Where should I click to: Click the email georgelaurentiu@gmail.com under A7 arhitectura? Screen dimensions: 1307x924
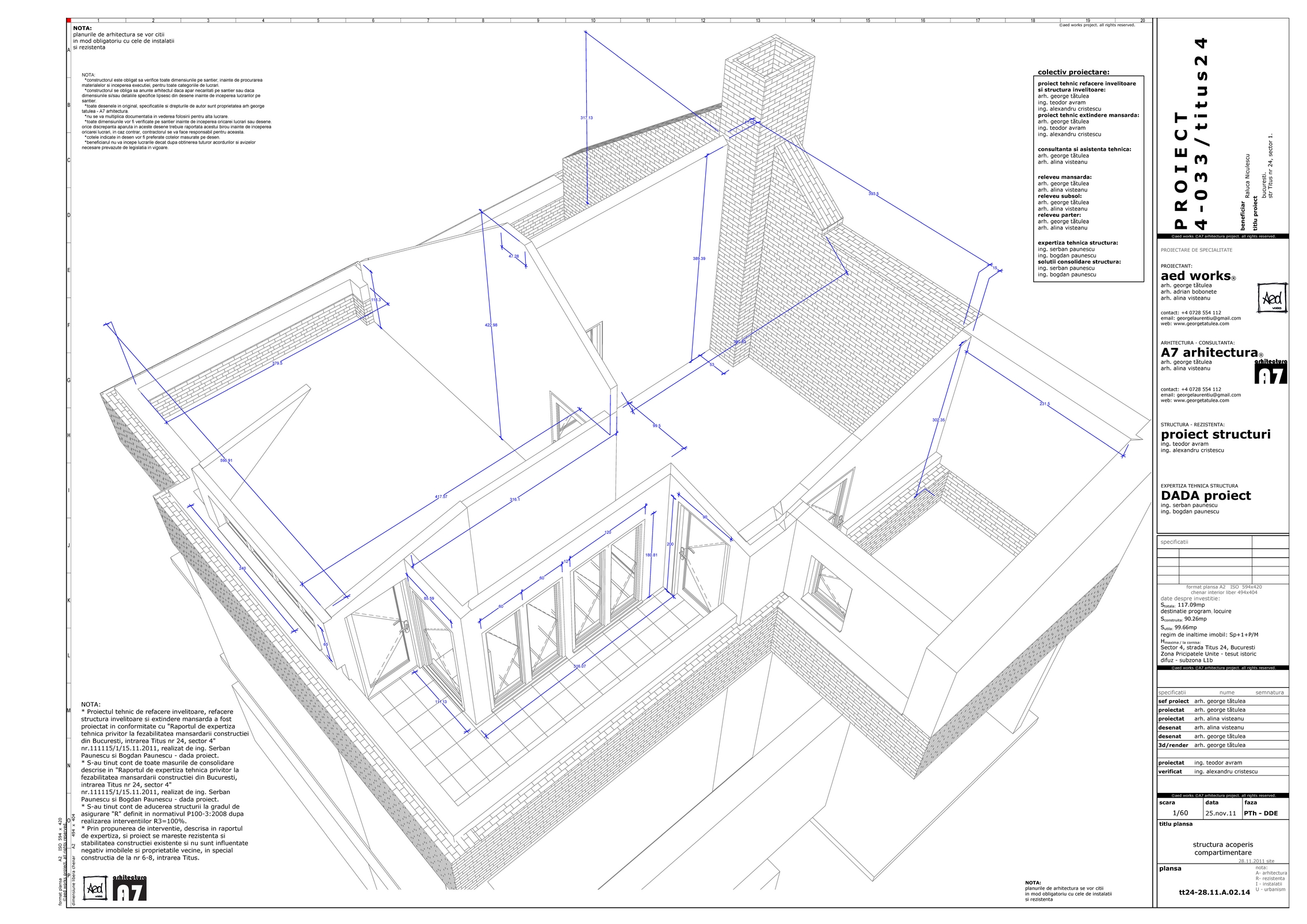1209,395
